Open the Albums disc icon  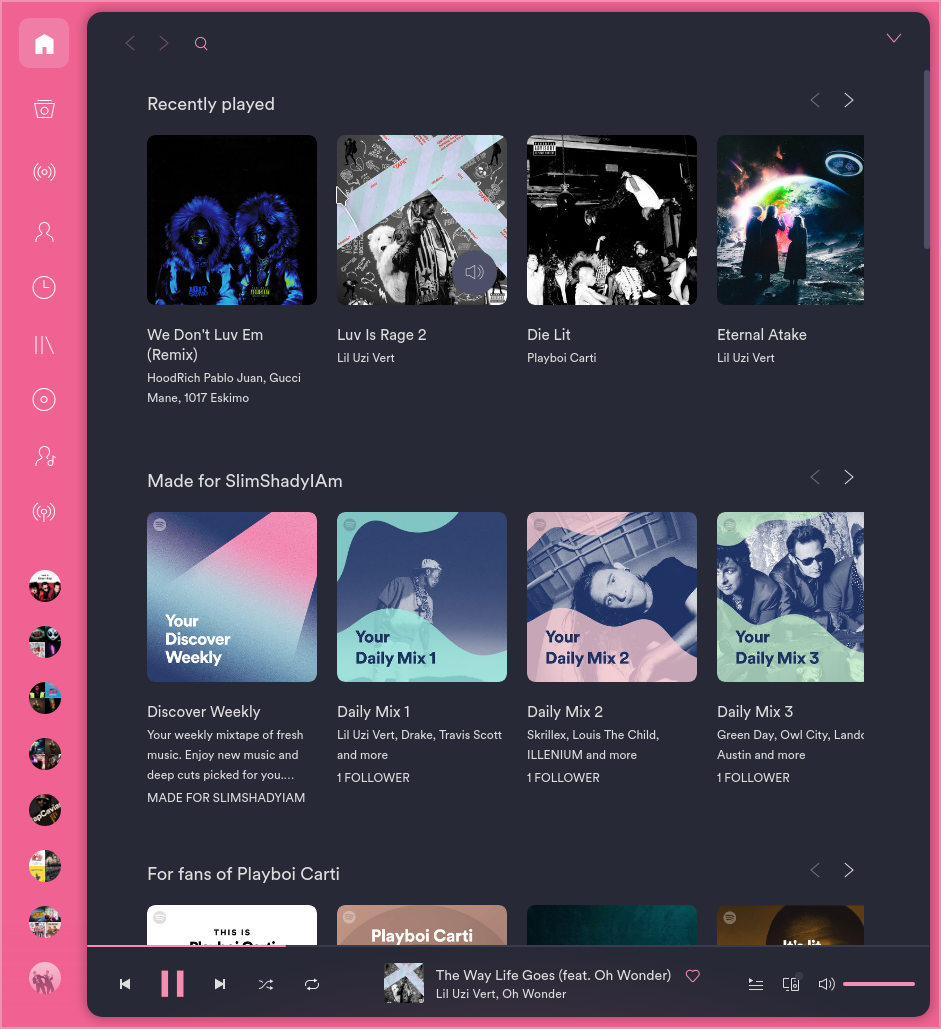44,399
